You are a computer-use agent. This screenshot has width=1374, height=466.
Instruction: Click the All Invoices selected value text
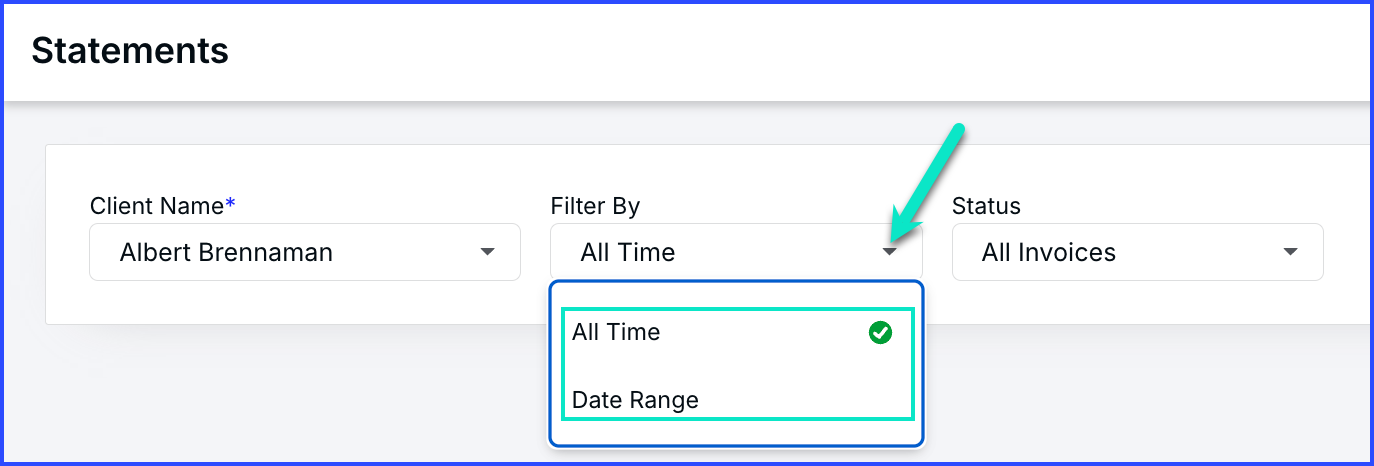pos(1049,253)
